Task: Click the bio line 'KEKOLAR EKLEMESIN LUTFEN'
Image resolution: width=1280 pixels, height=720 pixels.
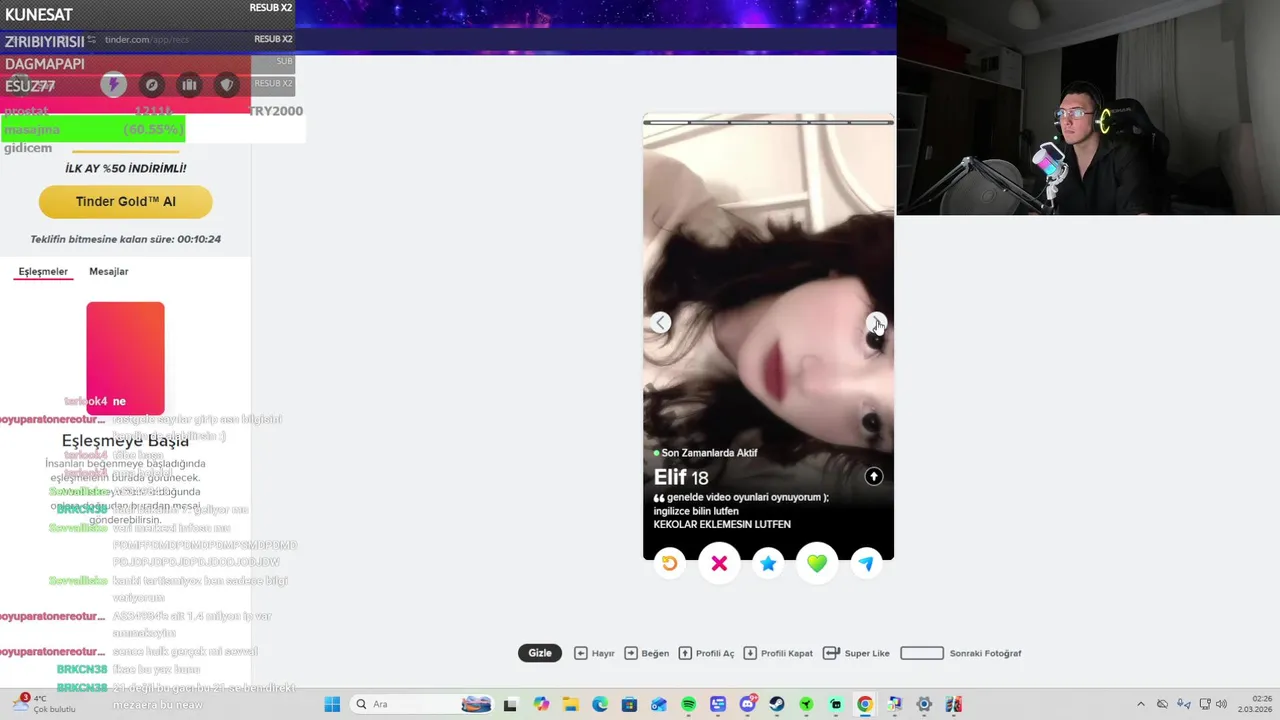Action: tap(722, 524)
